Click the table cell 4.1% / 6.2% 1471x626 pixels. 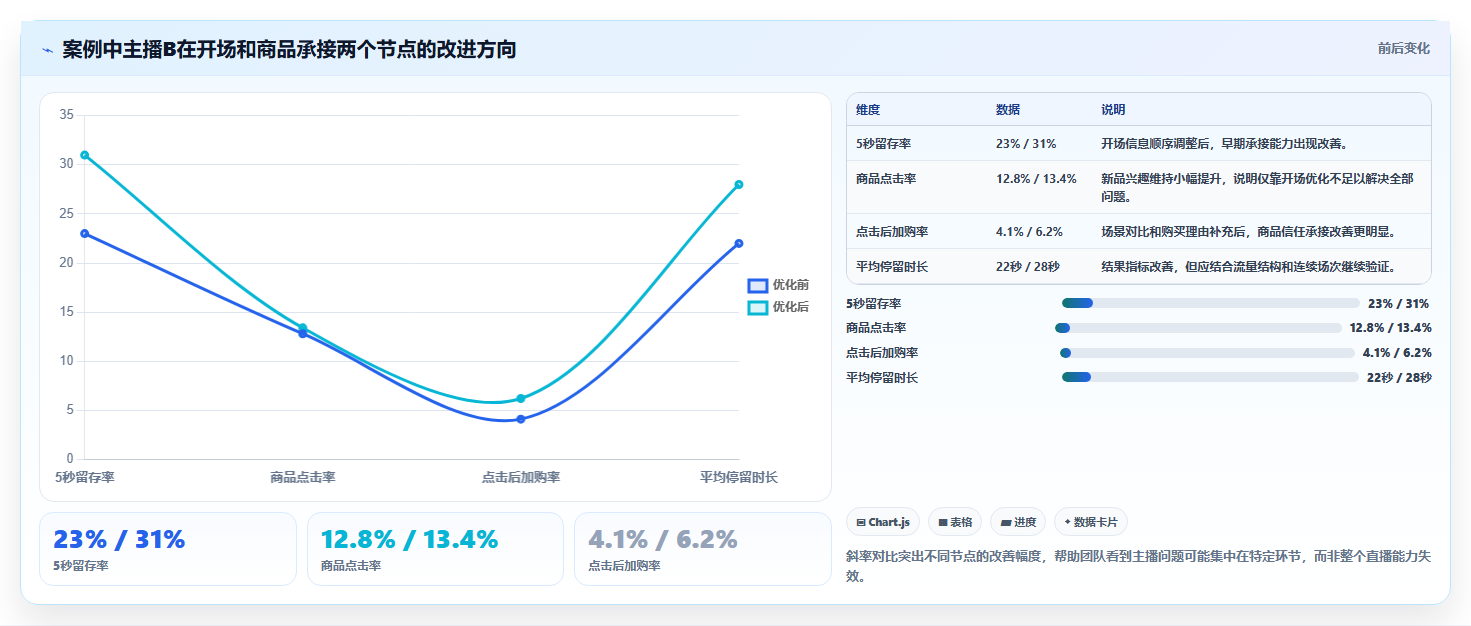point(1029,232)
